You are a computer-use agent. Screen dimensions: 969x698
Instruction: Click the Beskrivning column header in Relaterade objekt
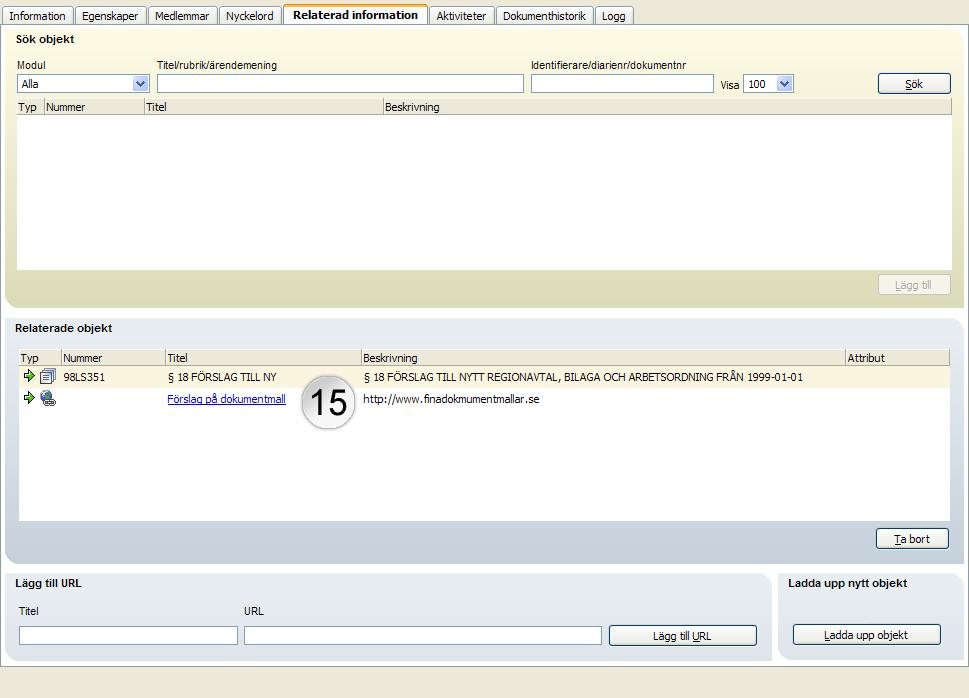(x=603, y=358)
